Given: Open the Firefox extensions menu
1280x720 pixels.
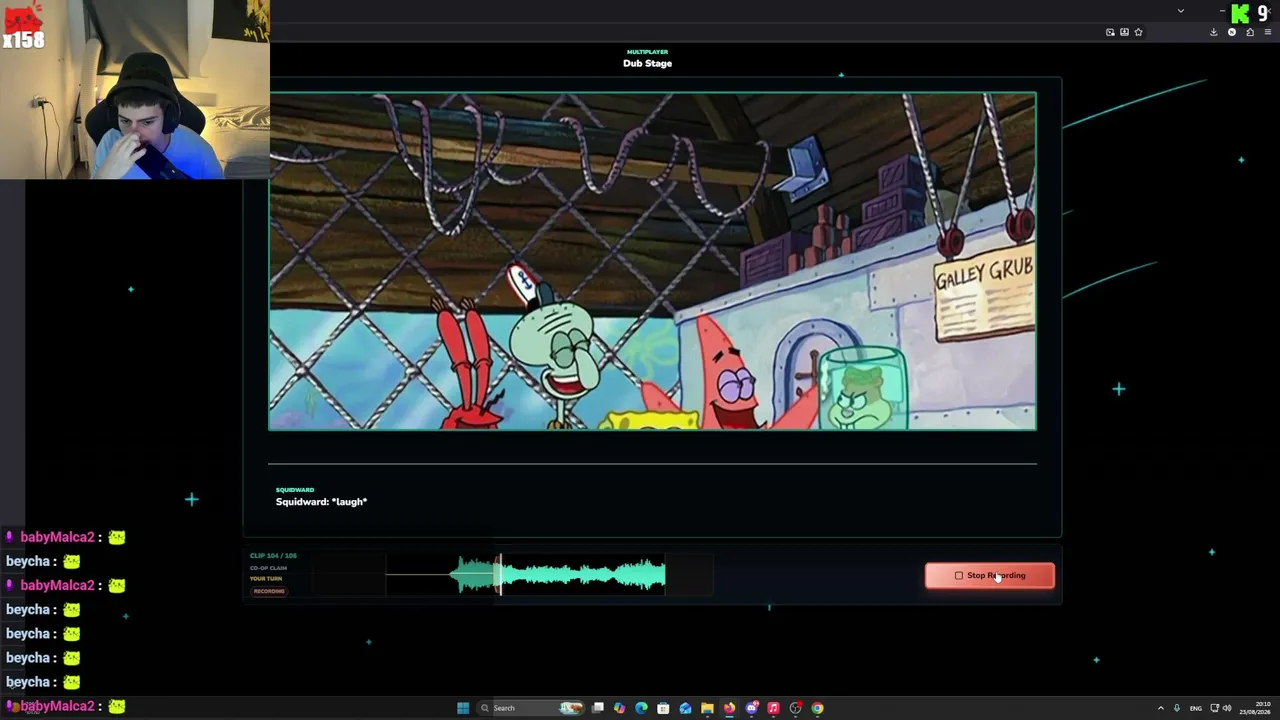Looking at the screenshot, I should point(1250,32).
